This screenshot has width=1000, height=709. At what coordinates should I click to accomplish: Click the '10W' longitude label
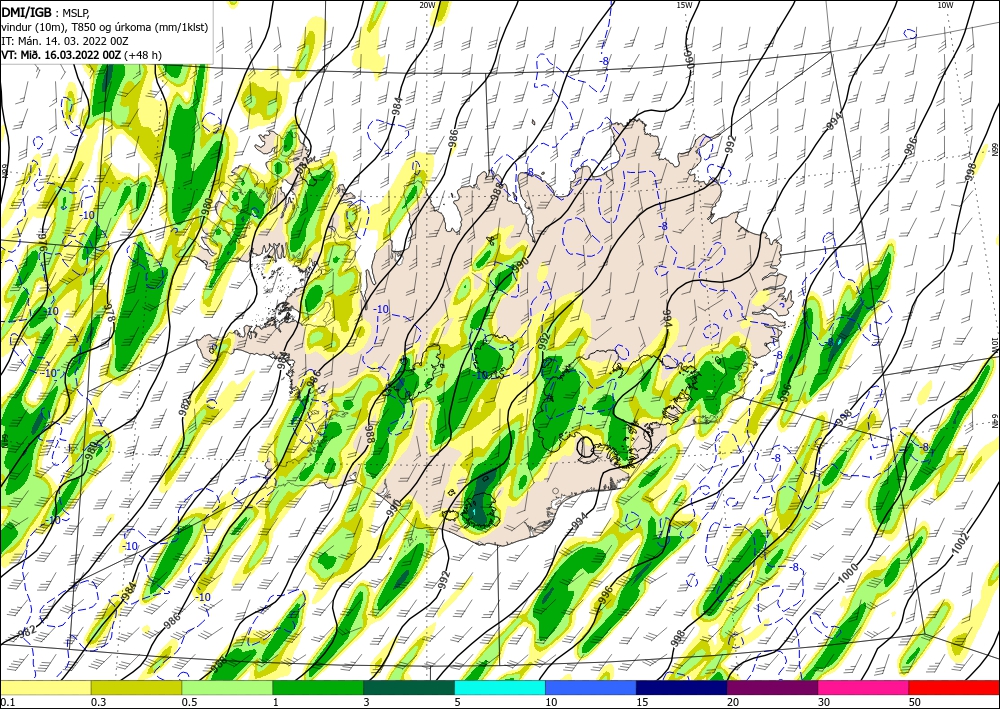point(945,5)
